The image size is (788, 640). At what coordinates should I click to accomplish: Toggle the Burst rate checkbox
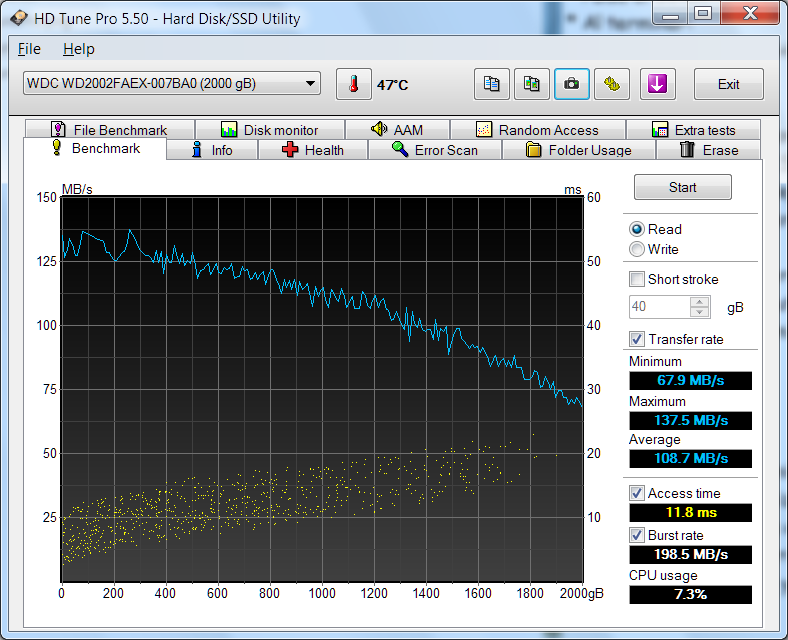(x=637, y=535)
